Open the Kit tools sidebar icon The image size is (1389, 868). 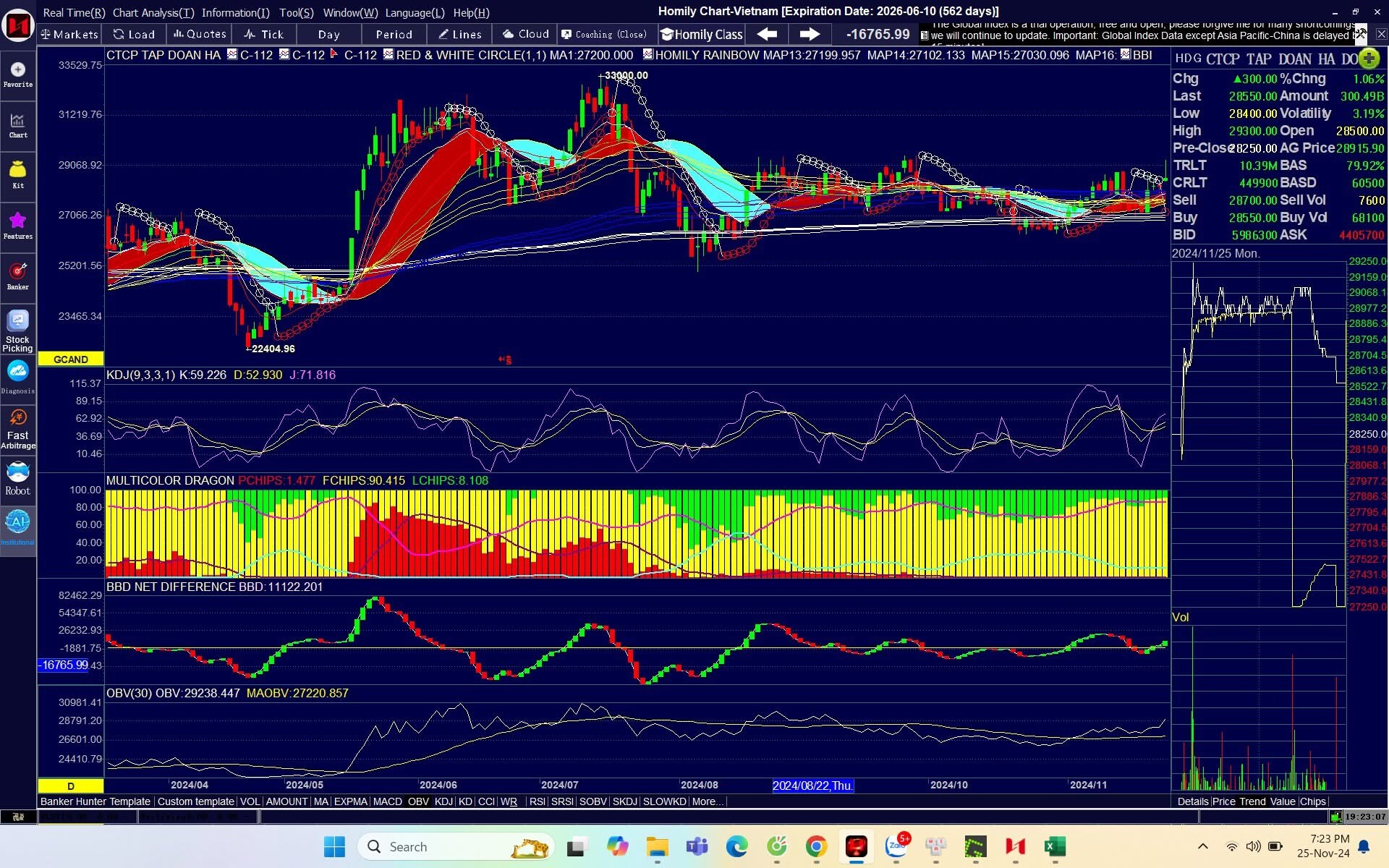(x=18, y=176)
